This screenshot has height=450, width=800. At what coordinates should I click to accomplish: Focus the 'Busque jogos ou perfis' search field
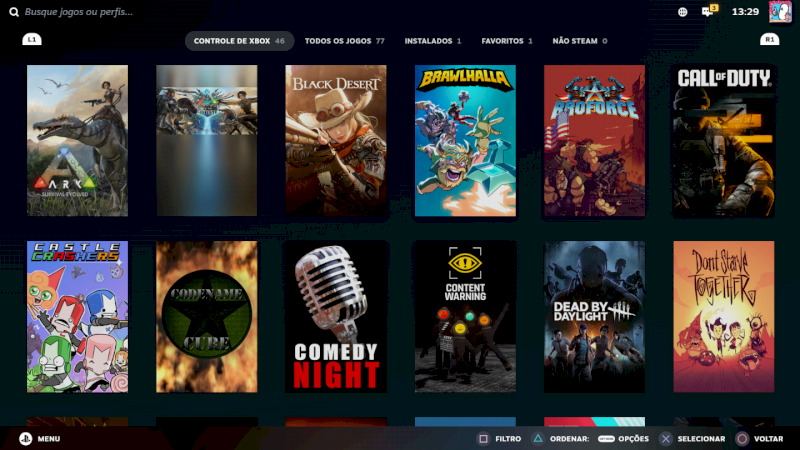(x=79, y=12)
